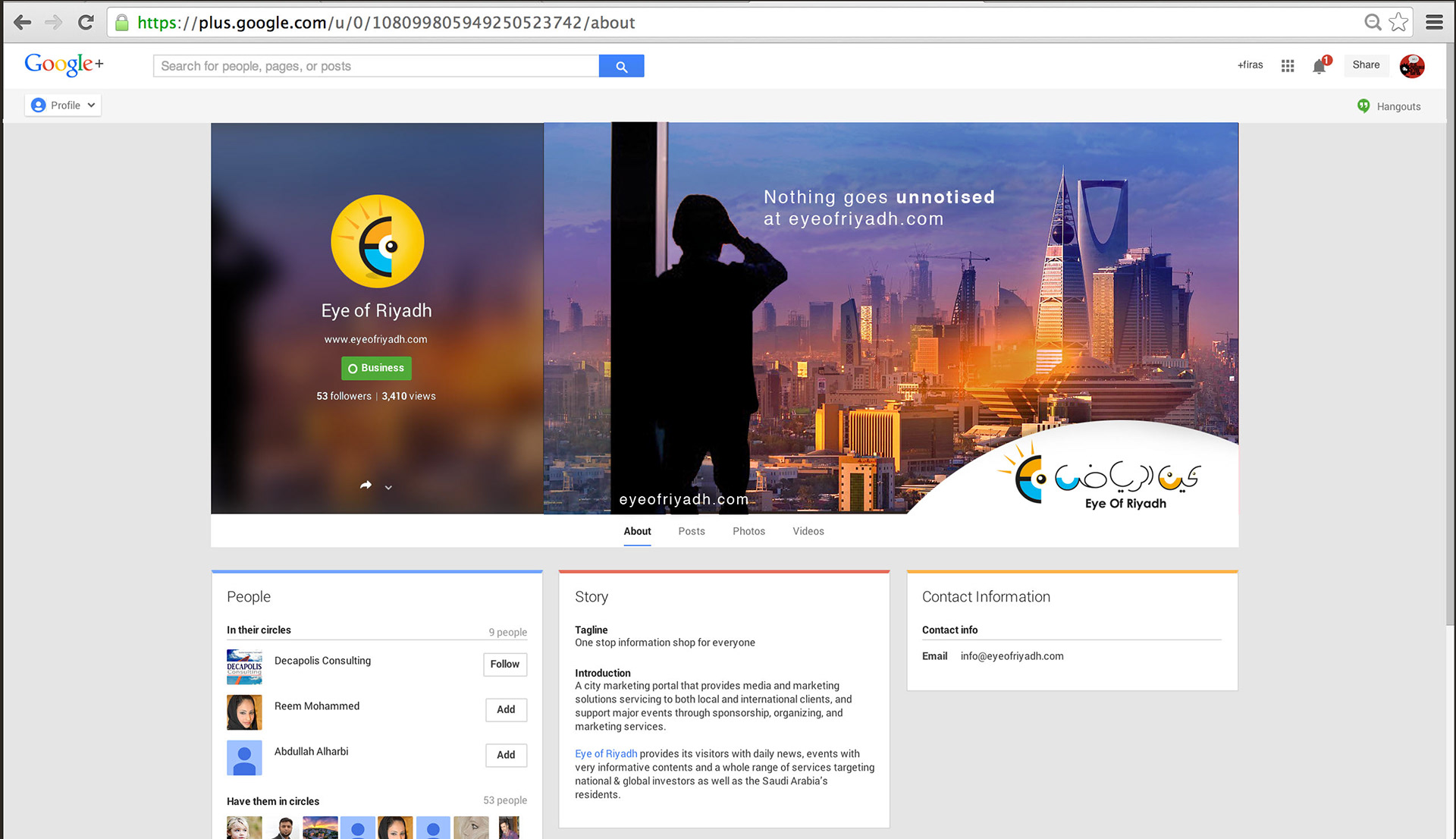The image size is (1456, 839).
Task: Open Decapolis Consulting profile name
Action: click(x=322, y=661)
